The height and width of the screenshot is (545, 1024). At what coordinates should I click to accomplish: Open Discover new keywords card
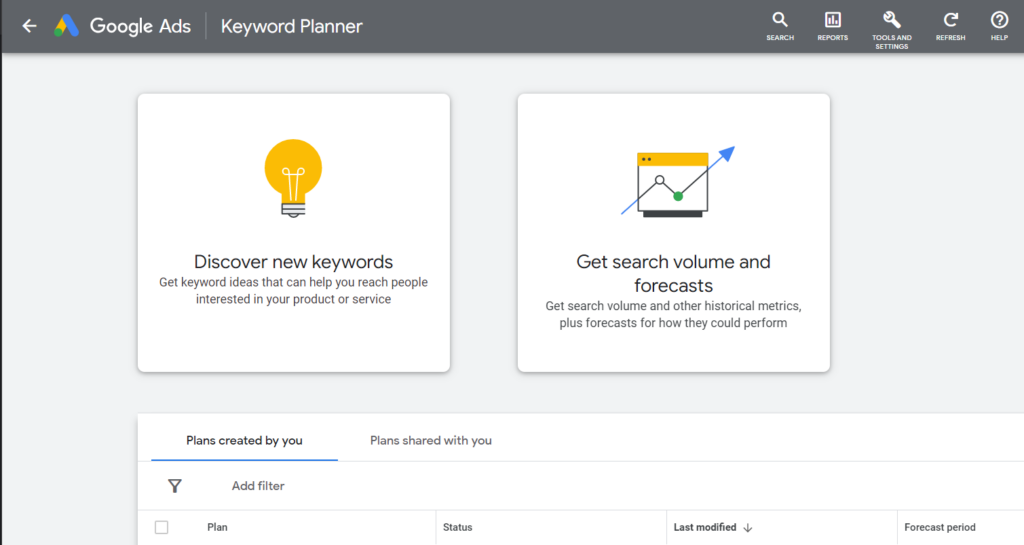click(294, 233)
